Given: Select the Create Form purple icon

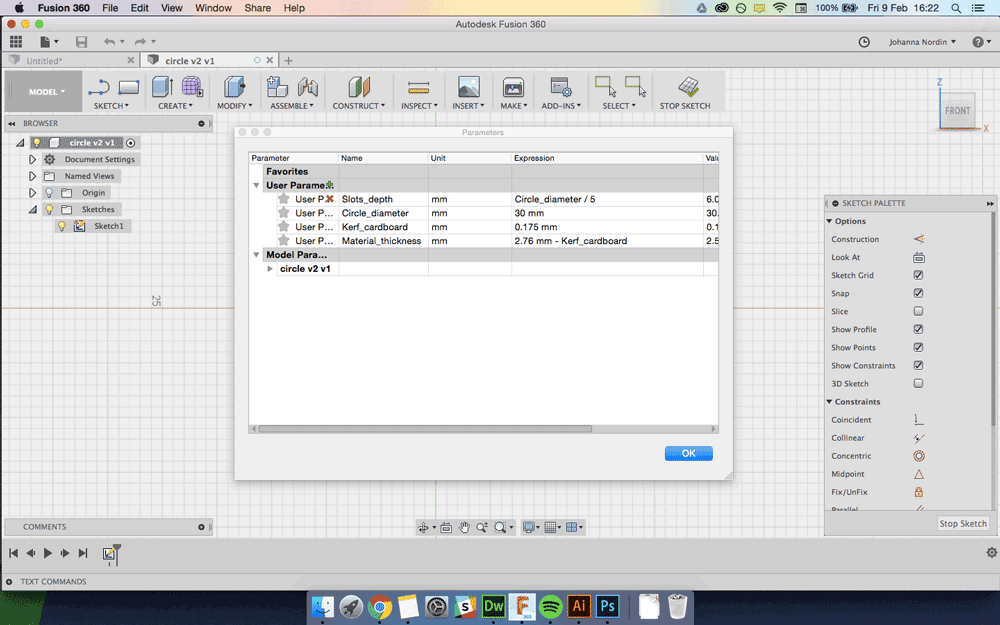Looking at the screenshot, I should pos(192,87).
